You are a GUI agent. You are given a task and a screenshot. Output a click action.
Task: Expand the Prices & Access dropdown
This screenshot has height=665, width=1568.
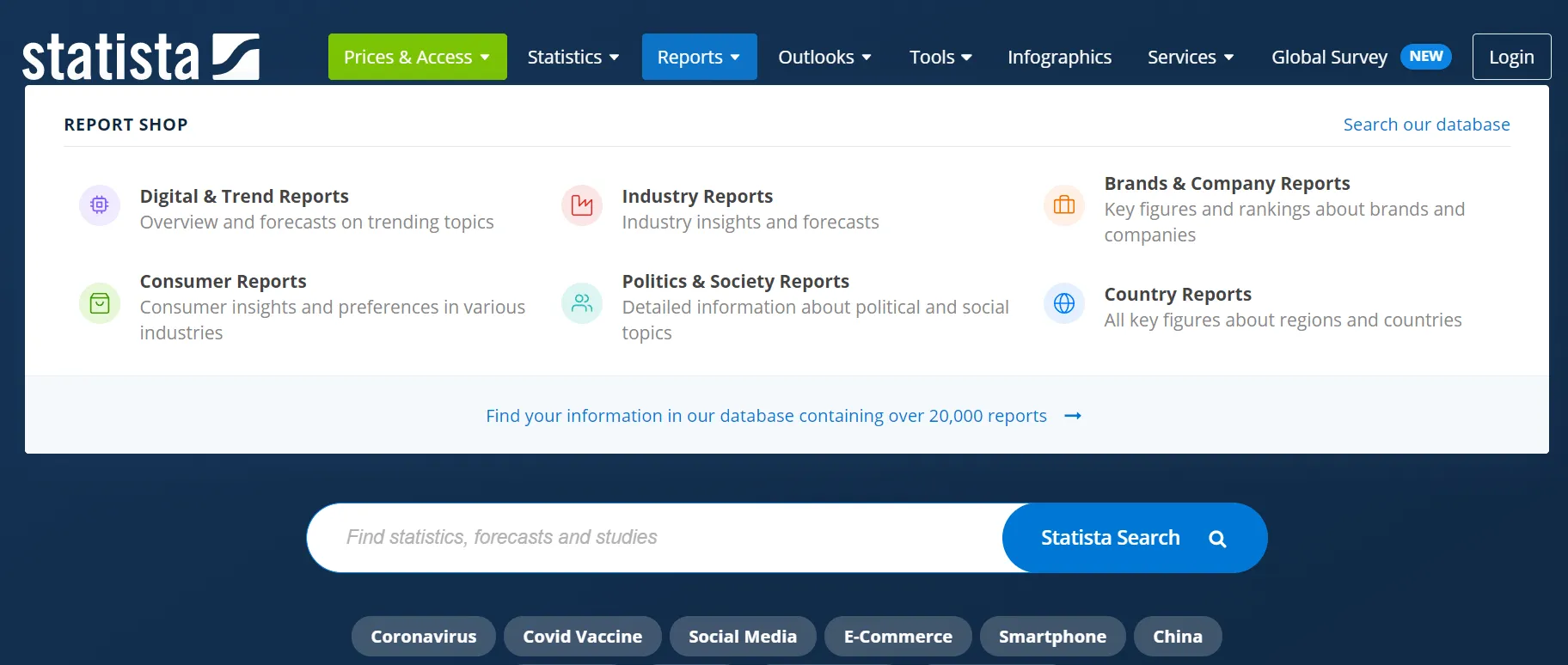(417, 57)
